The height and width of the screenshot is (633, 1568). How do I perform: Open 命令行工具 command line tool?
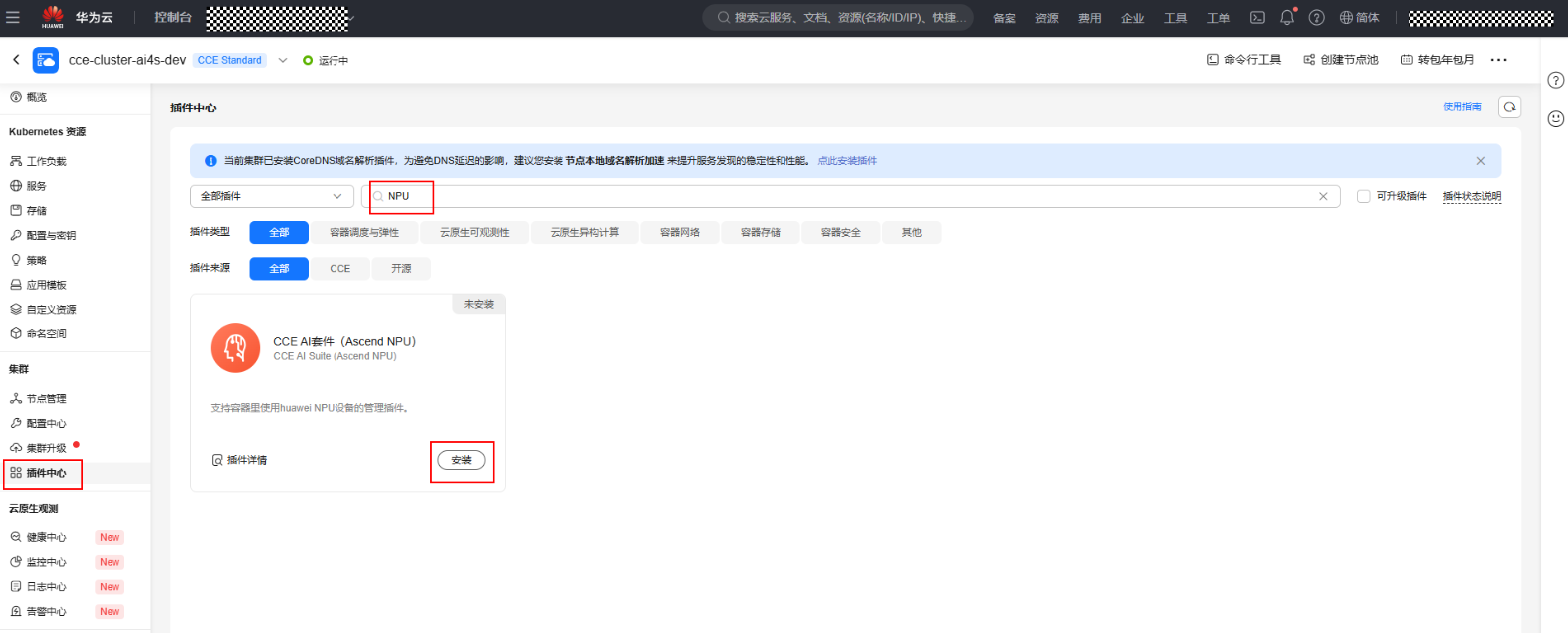(1243, 60)
